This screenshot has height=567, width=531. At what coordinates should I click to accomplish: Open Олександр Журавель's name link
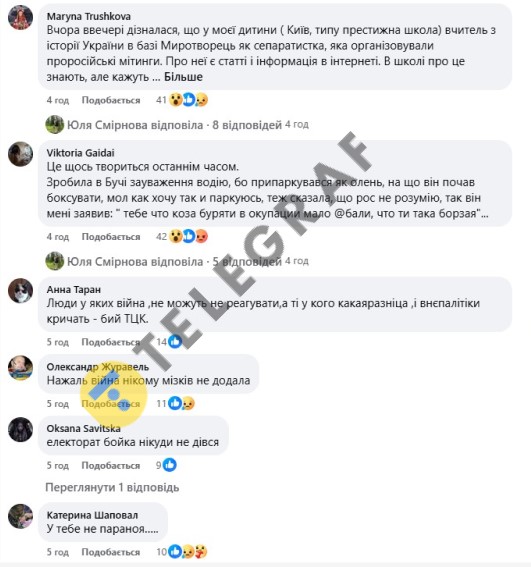click(x=98, y=367)
